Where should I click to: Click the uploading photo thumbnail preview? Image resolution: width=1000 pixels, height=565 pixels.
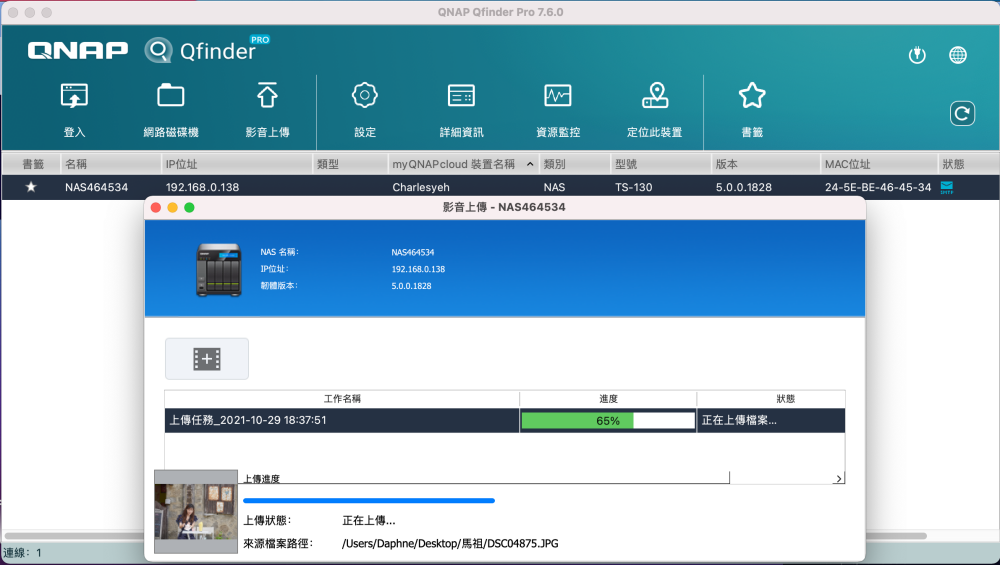tap(195, 511)
